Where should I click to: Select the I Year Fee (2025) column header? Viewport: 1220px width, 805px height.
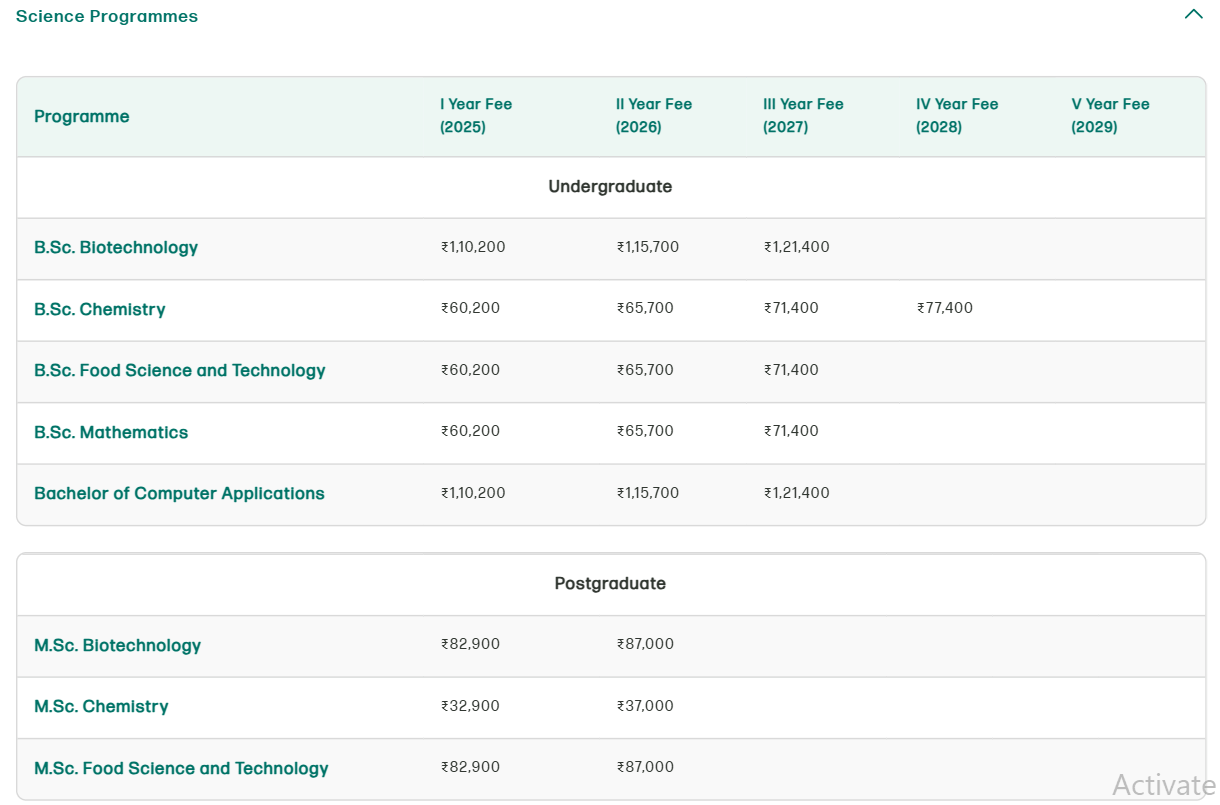(x=477, y=115)
